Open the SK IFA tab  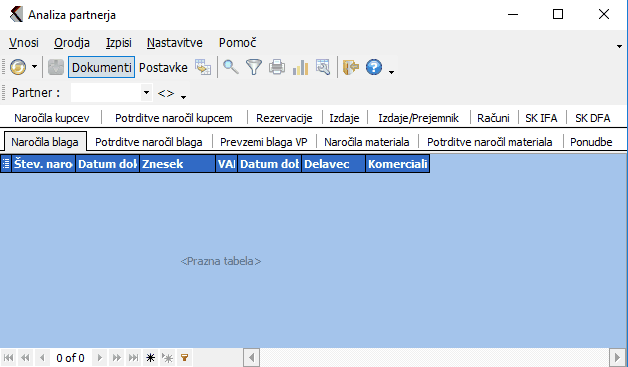[x=541, y=118]
